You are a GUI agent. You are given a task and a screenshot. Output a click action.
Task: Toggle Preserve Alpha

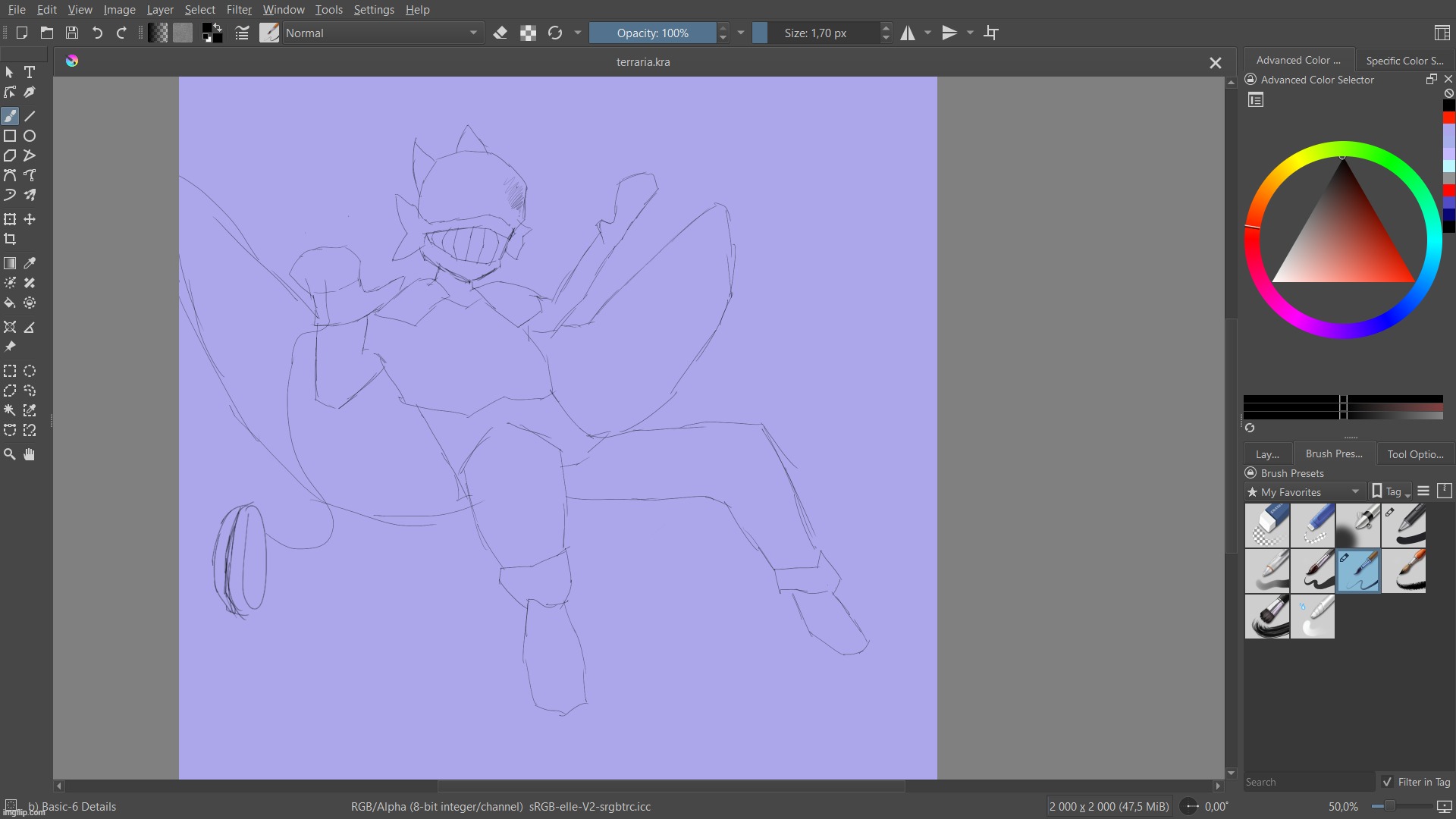click(x=528, y=33)
